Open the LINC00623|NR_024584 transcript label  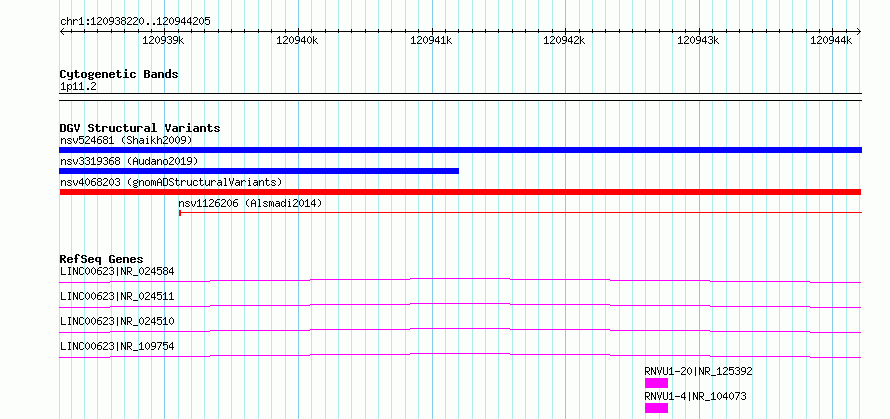[117, 271]
